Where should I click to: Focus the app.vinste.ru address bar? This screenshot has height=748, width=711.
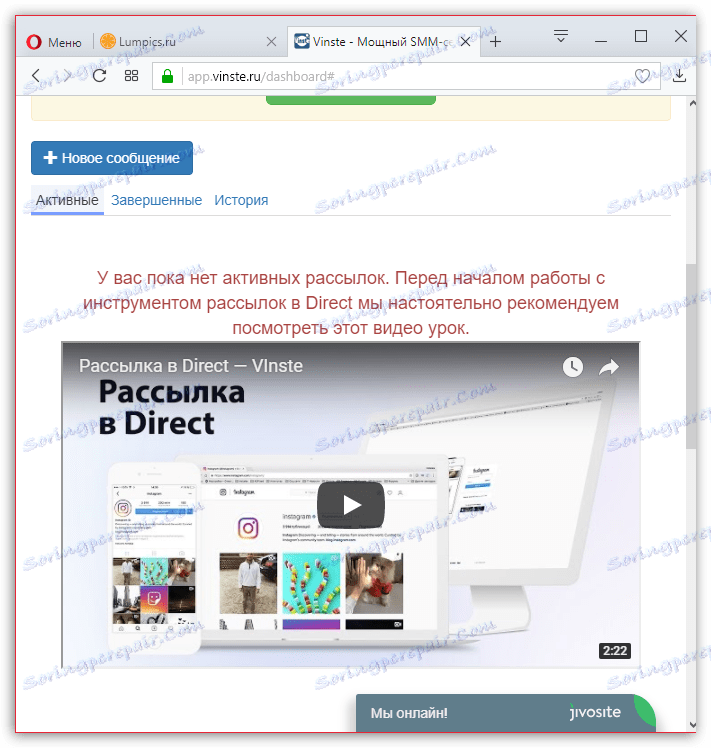coord(406,76)
